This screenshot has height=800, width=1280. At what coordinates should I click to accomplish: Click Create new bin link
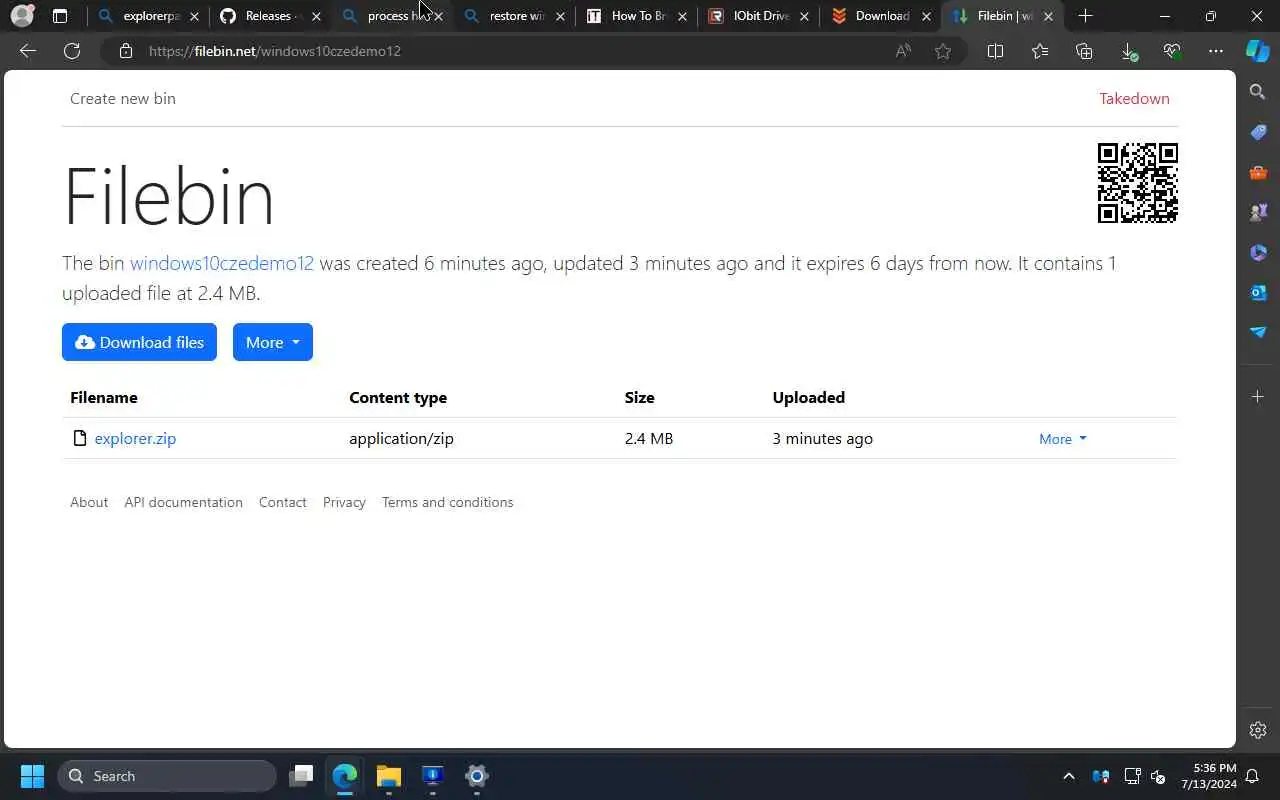click(123, 98)
